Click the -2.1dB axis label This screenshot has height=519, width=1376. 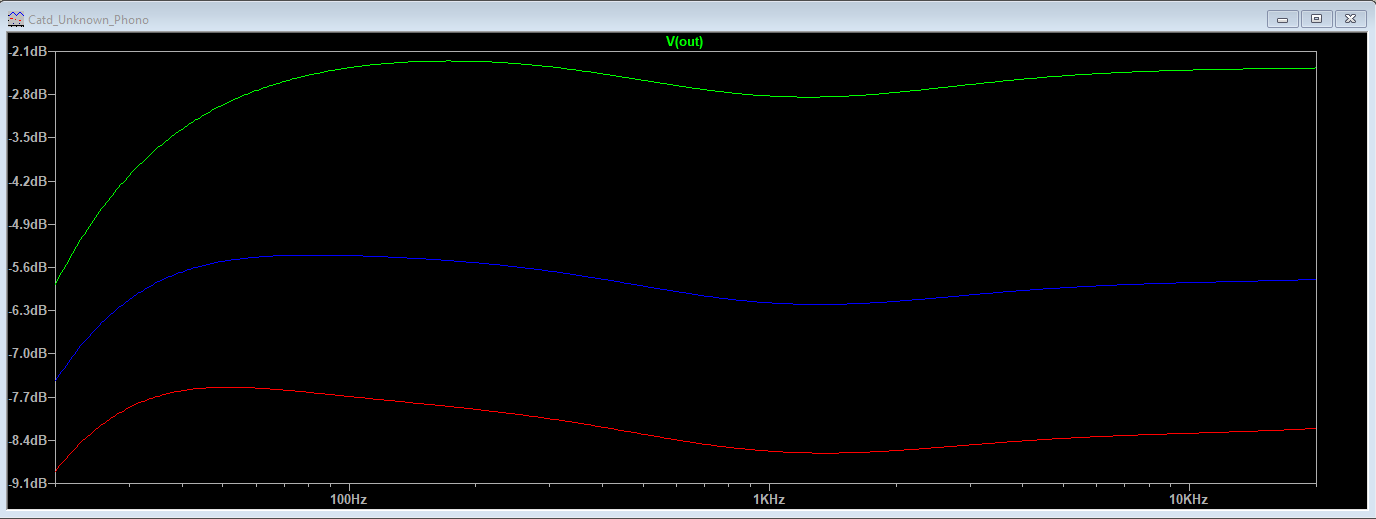[27, 51]
